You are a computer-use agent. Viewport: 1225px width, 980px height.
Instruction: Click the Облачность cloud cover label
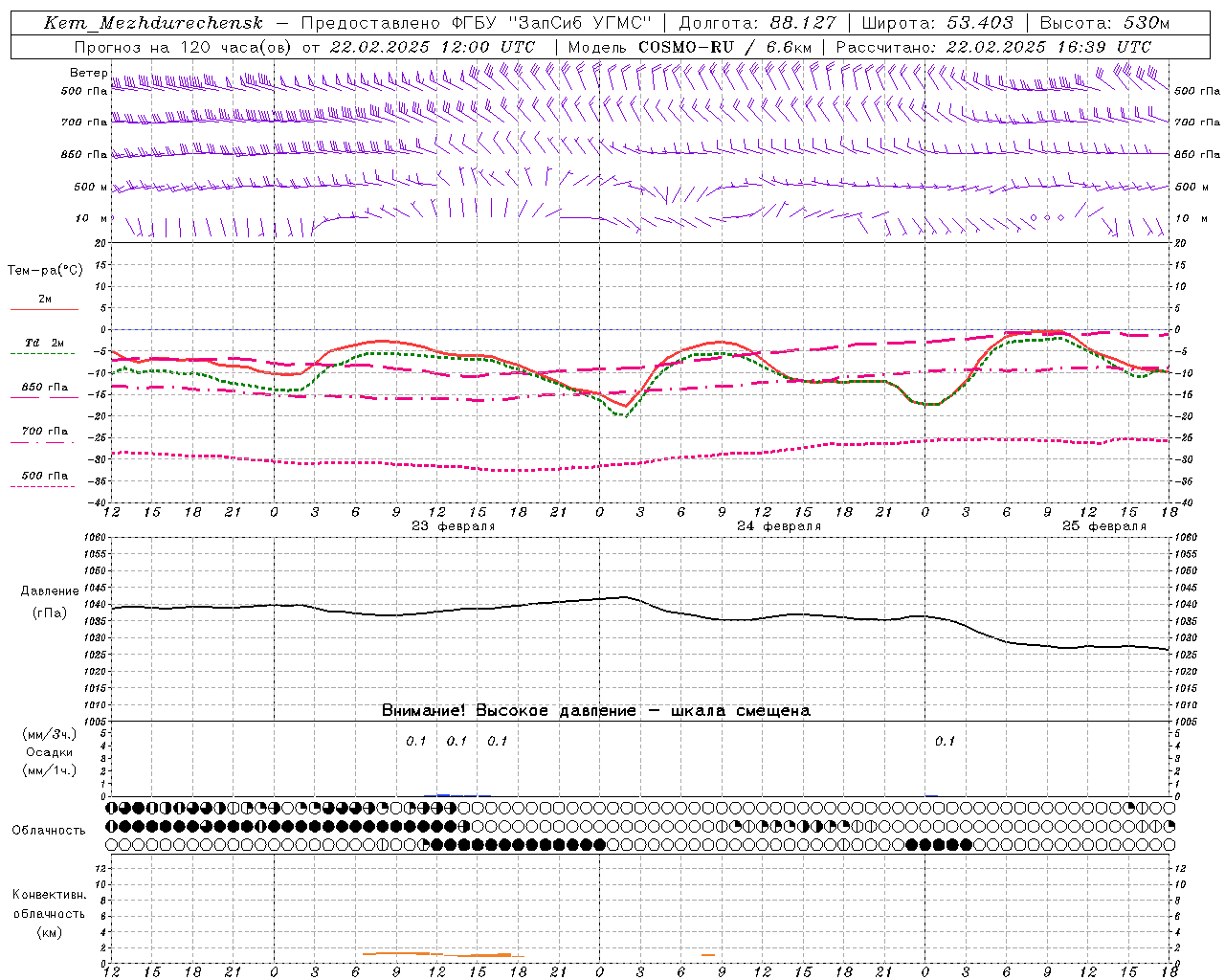(x=49, y=830)
